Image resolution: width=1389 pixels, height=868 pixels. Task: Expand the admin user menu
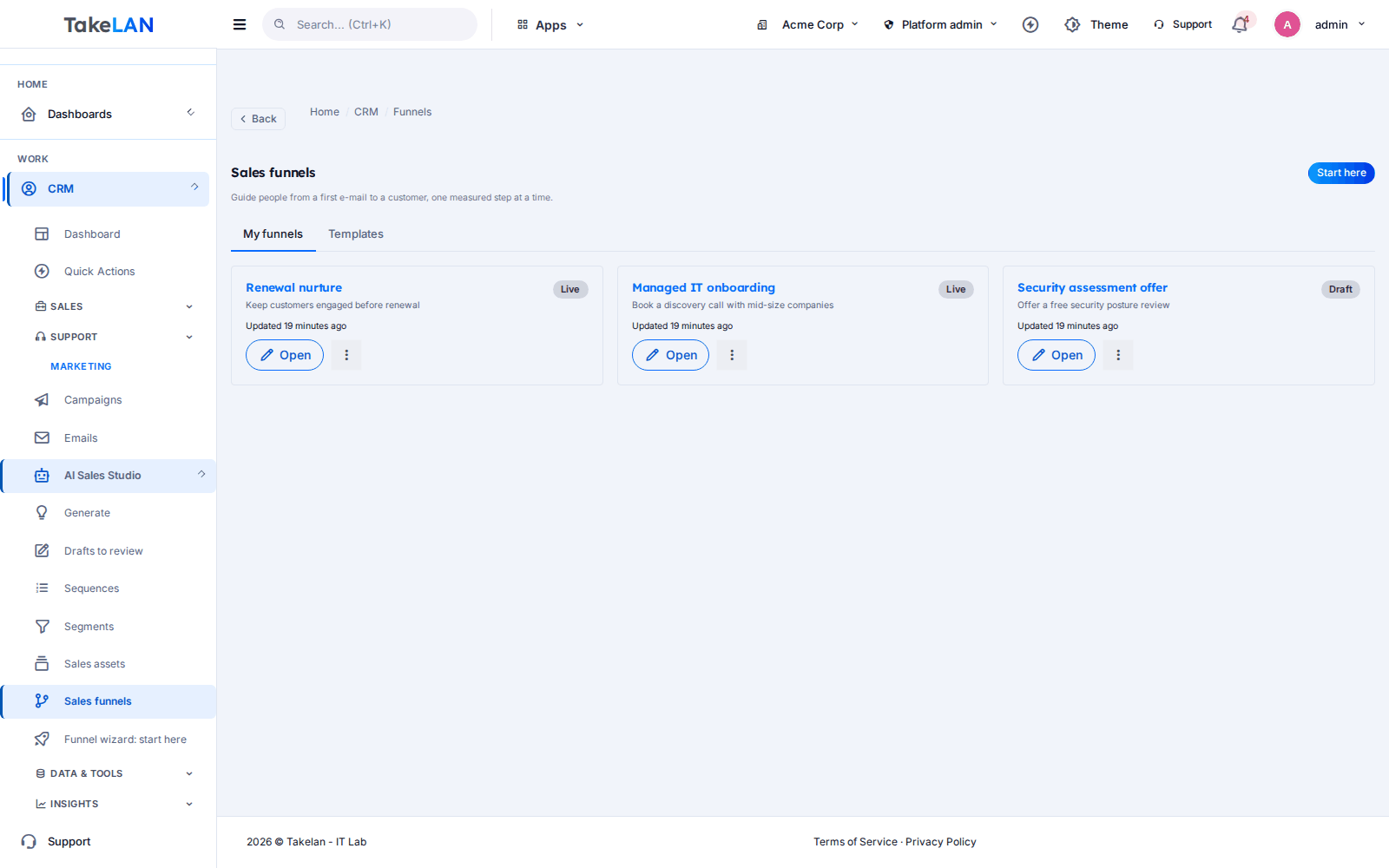[1340, 24]
